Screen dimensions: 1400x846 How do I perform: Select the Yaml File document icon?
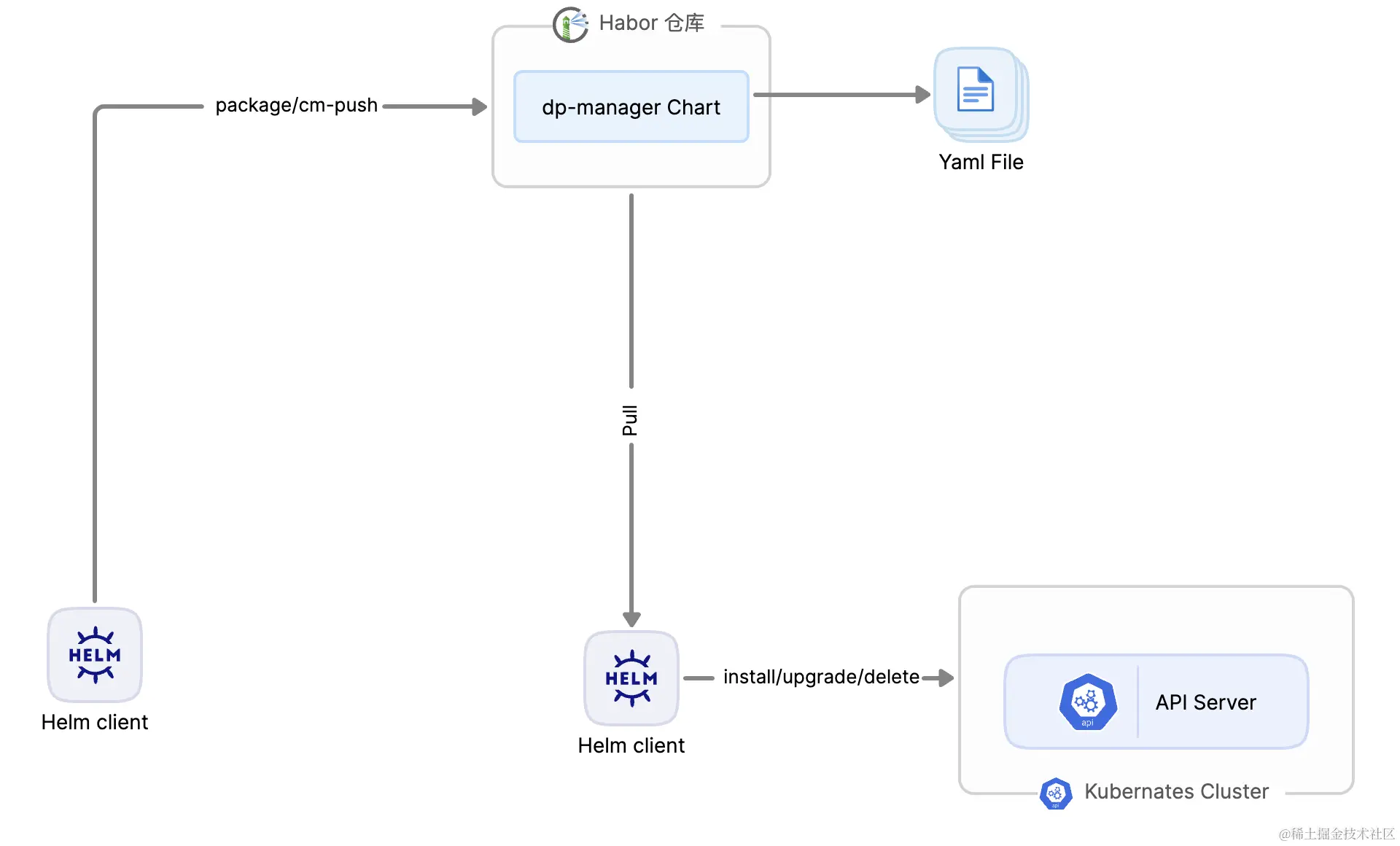[976, 90]
